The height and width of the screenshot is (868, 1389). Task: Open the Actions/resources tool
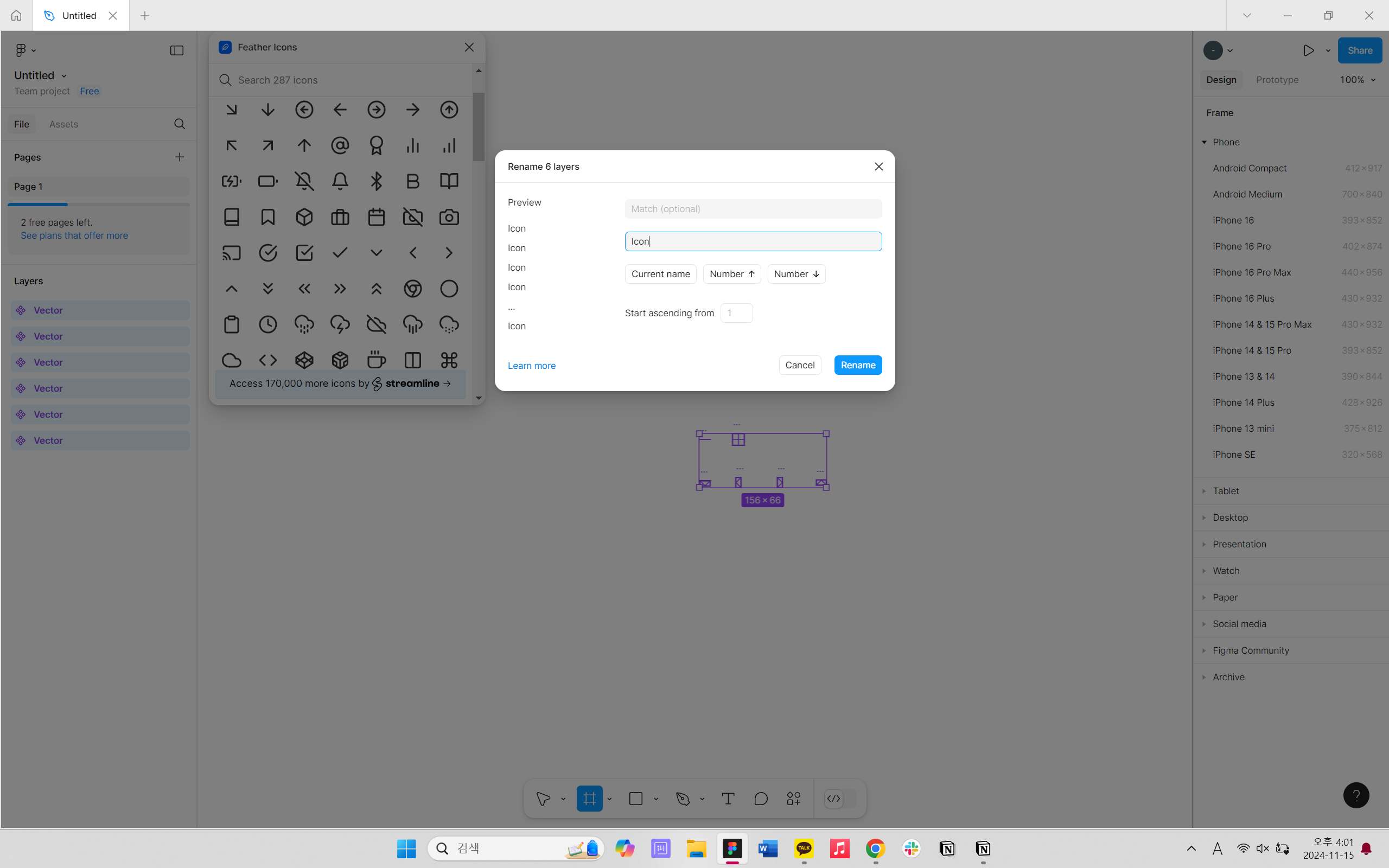(794, 799)
